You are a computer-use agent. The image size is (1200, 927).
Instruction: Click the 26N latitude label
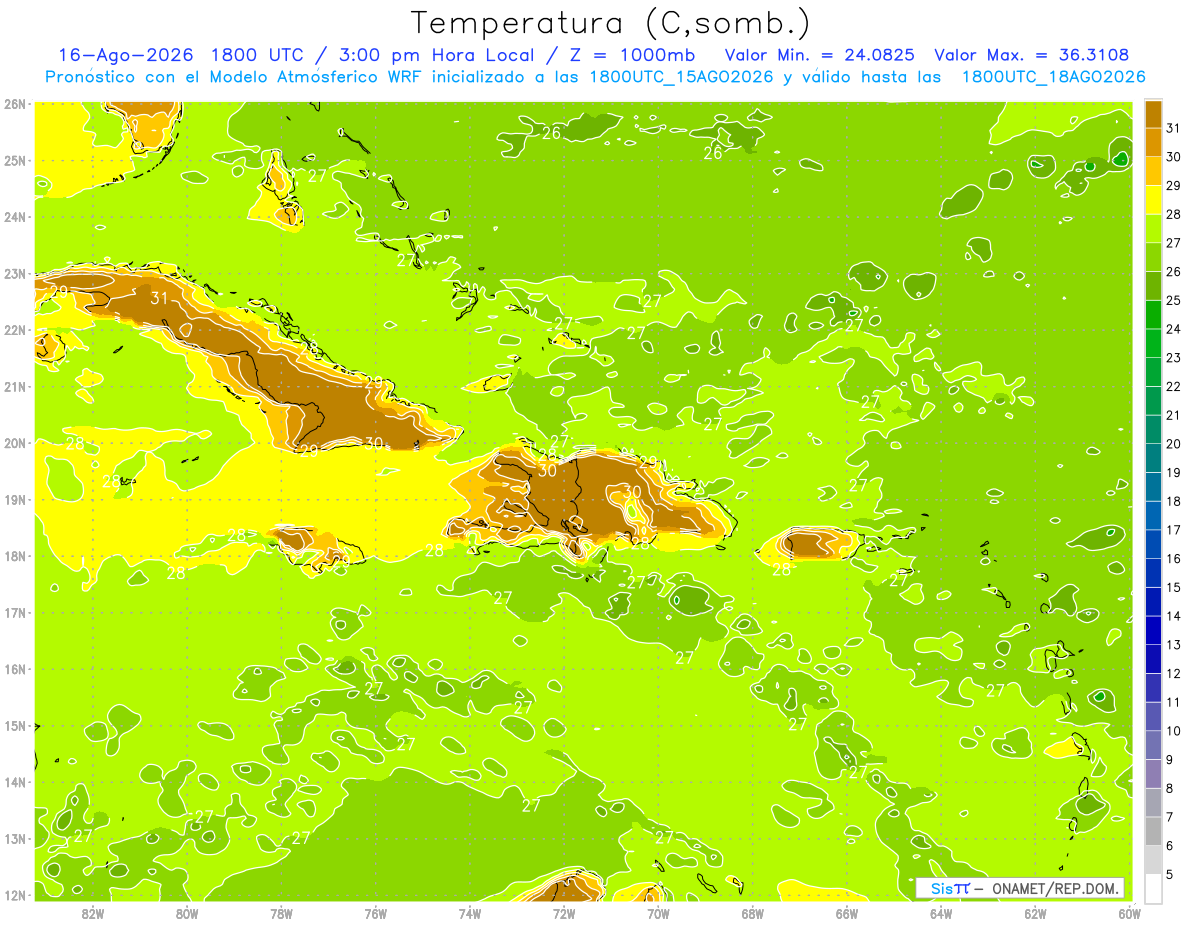[15, 104]
